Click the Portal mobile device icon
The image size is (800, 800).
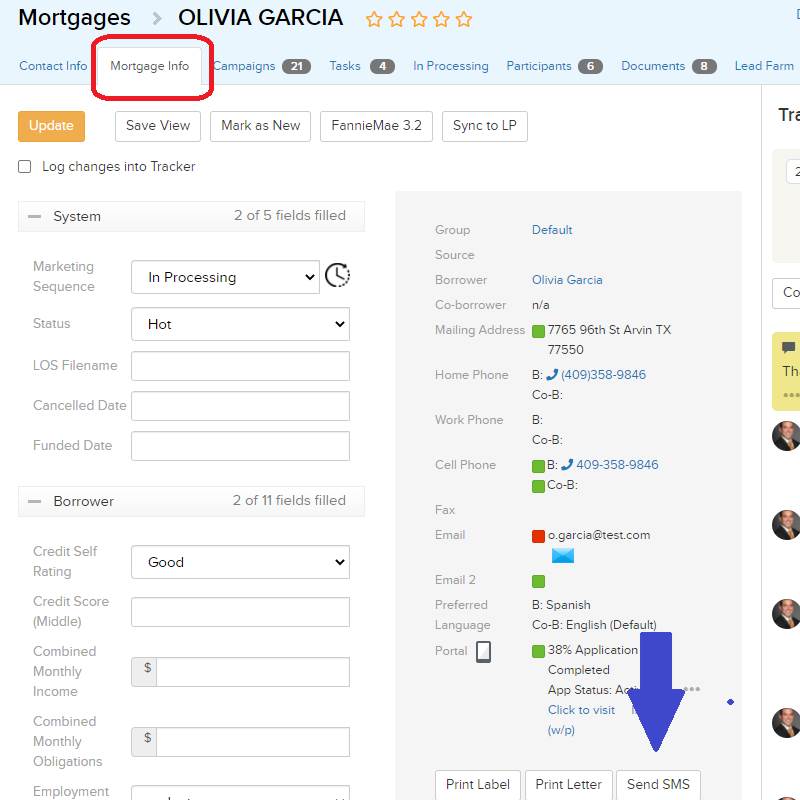point(483,652)
